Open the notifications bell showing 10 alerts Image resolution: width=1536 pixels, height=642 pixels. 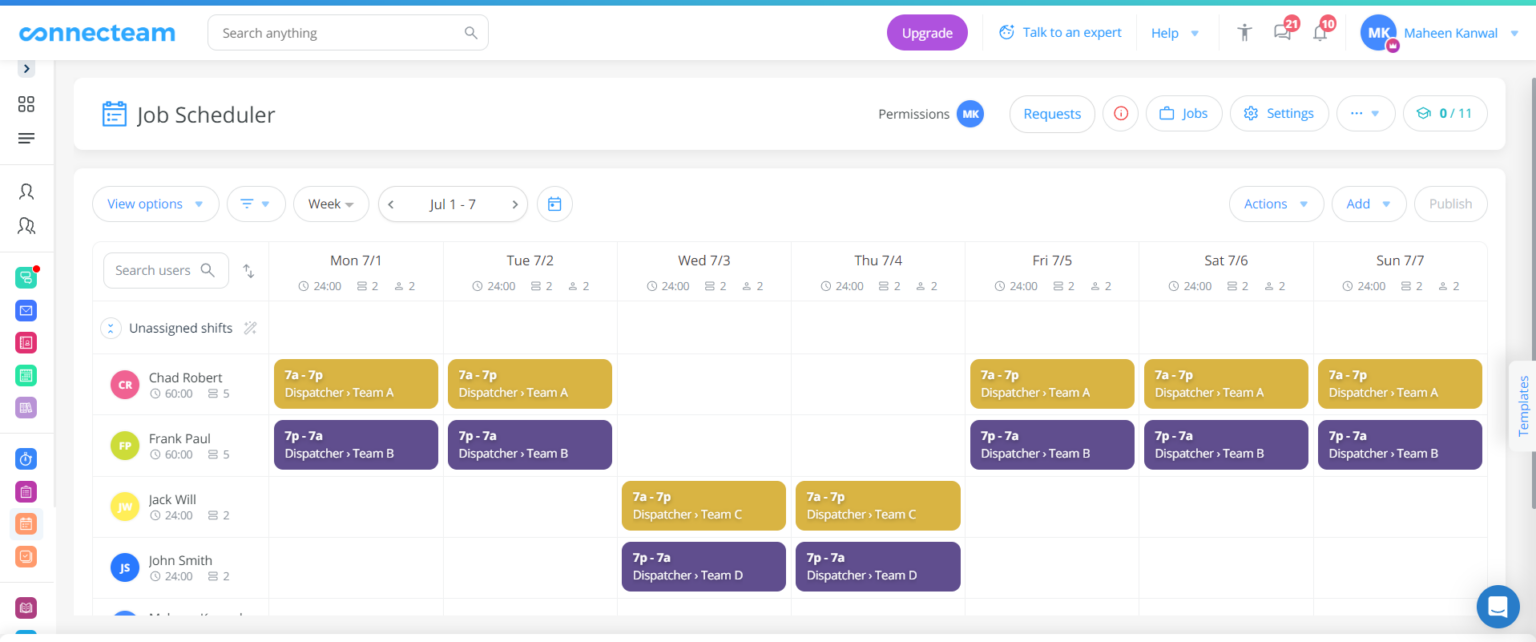pyautogui.click(x=1319, y=32)
